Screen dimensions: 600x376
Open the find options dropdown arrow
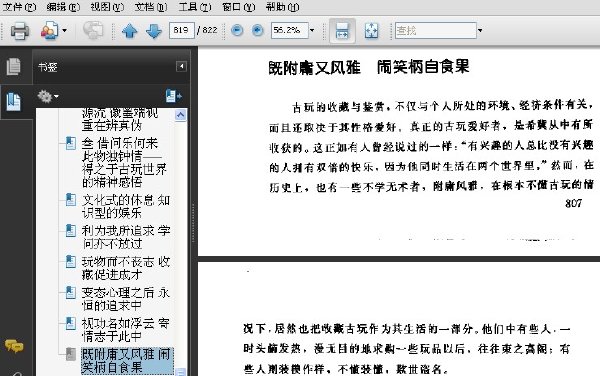[480, 30]
